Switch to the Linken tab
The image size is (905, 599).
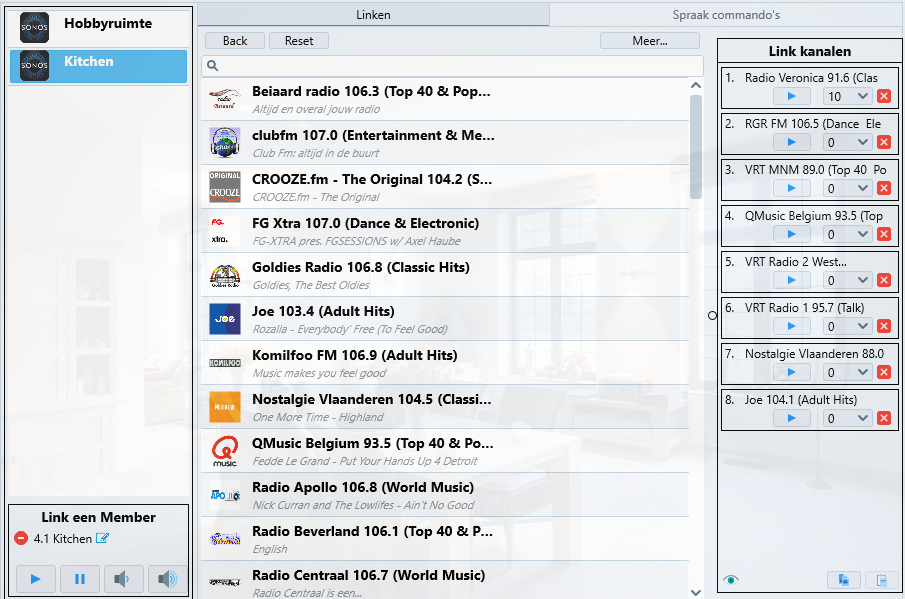click(x=373, y=15)
